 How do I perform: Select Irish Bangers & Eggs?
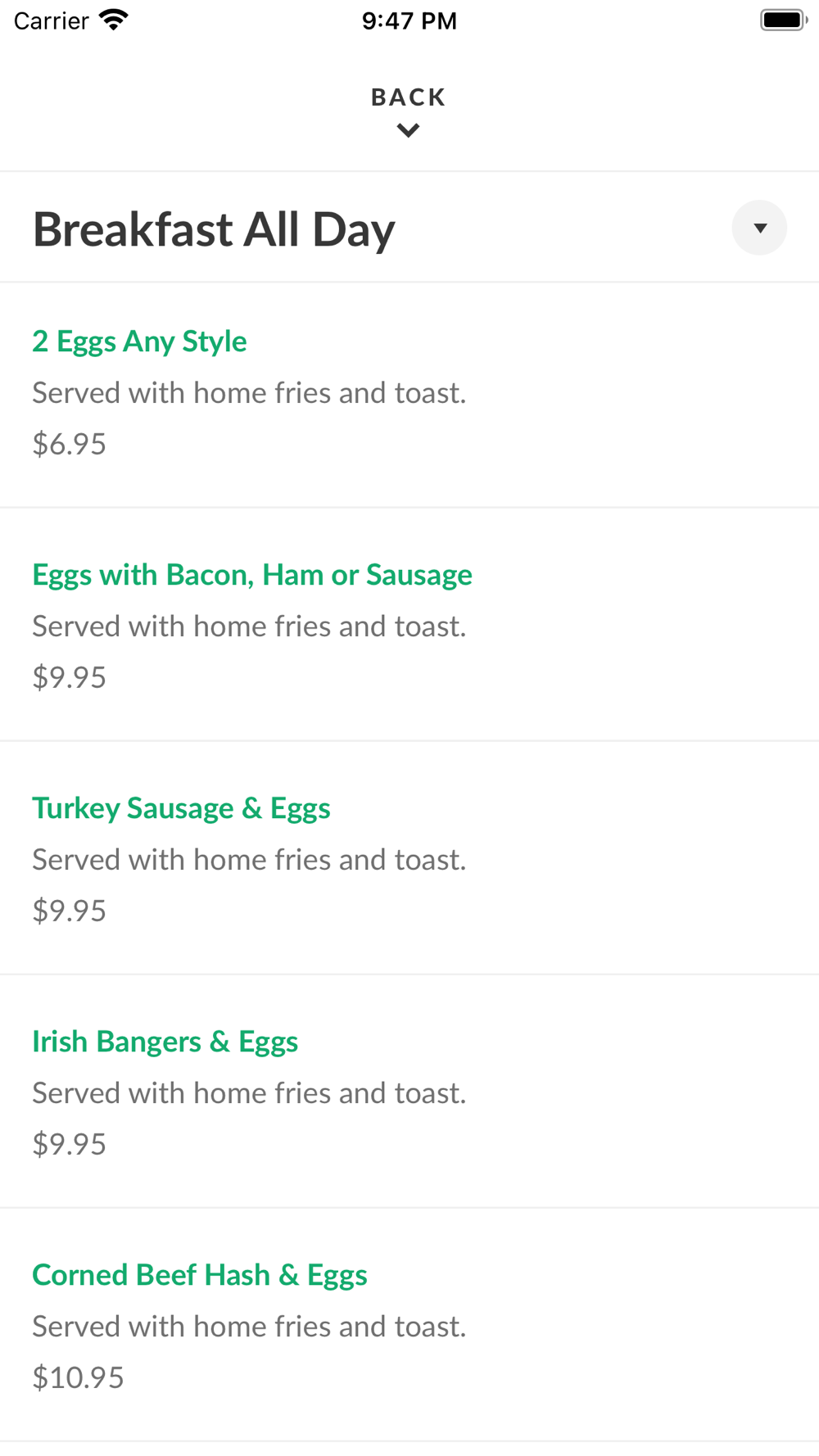tap(165, 1041)
